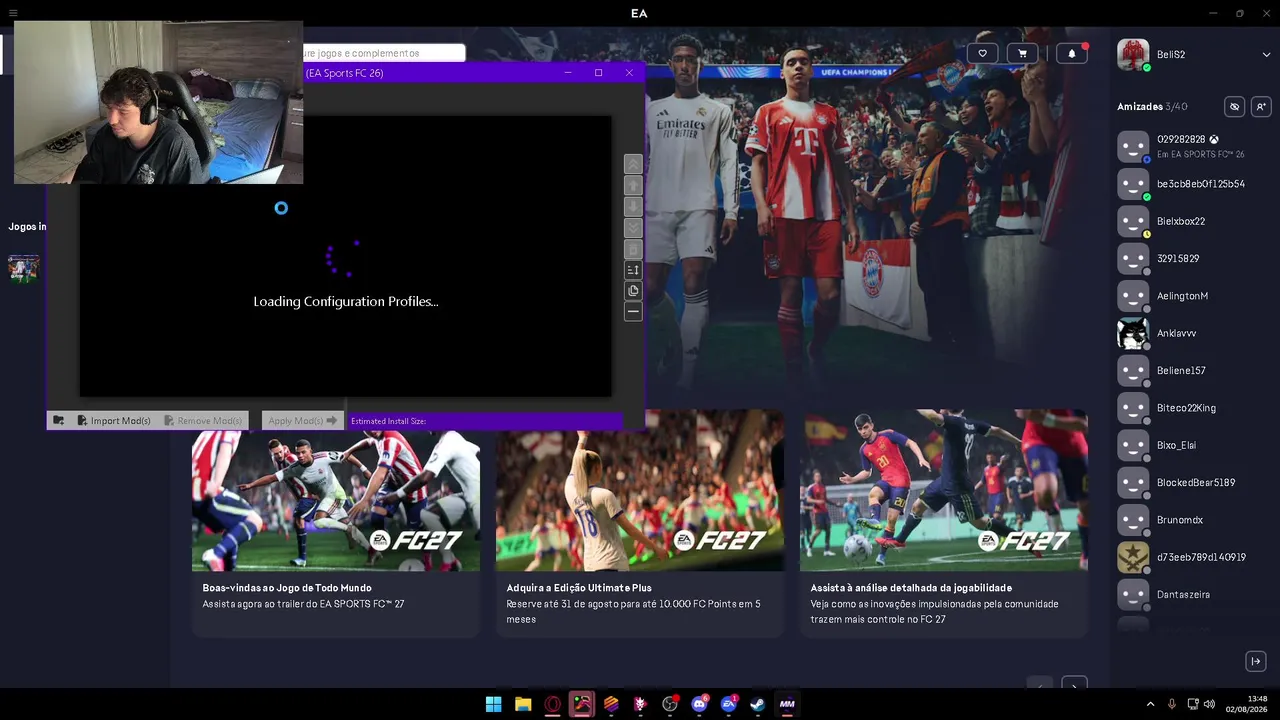The width and height of the screenshot is (1280, 720).
Task: Click the minus icon in mod manager
Action: point(633,312)
